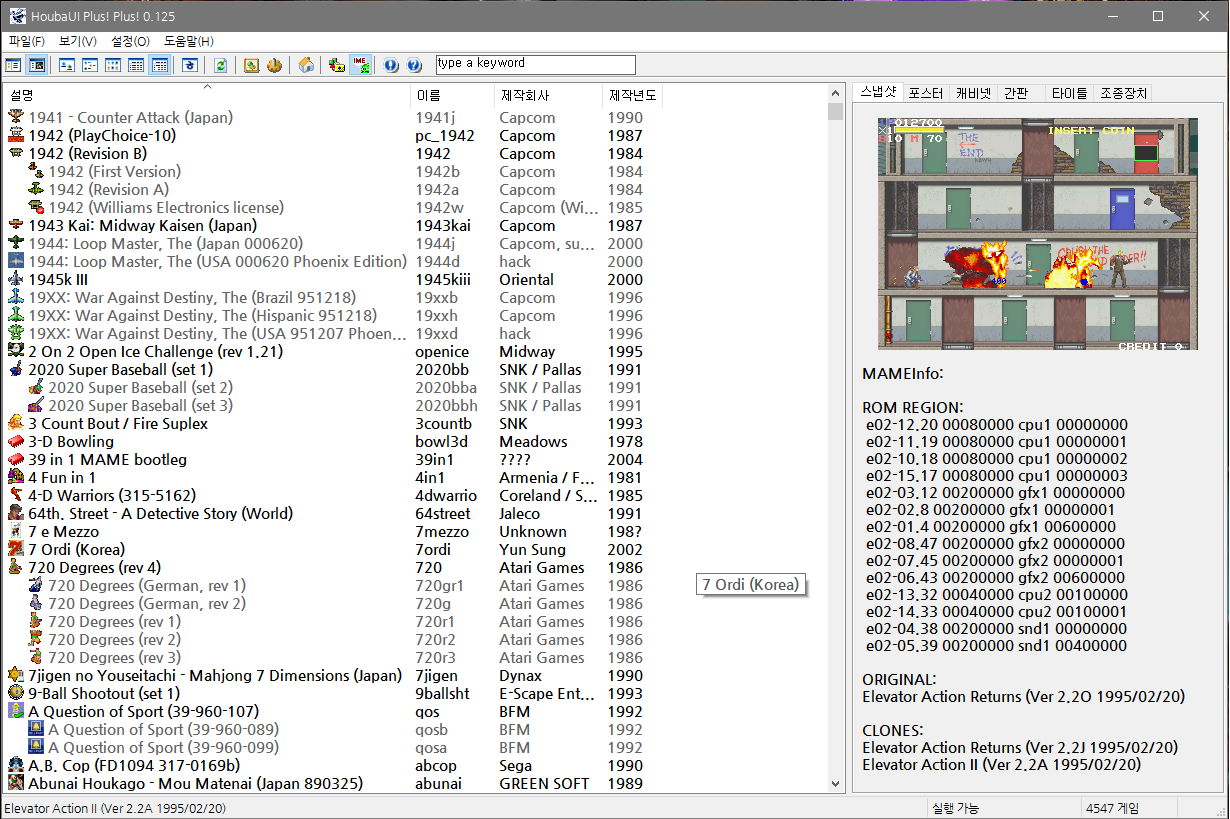Open the 보기(V) menu
The width and height of the screenshot is (1230, 819).
[78, 41]
